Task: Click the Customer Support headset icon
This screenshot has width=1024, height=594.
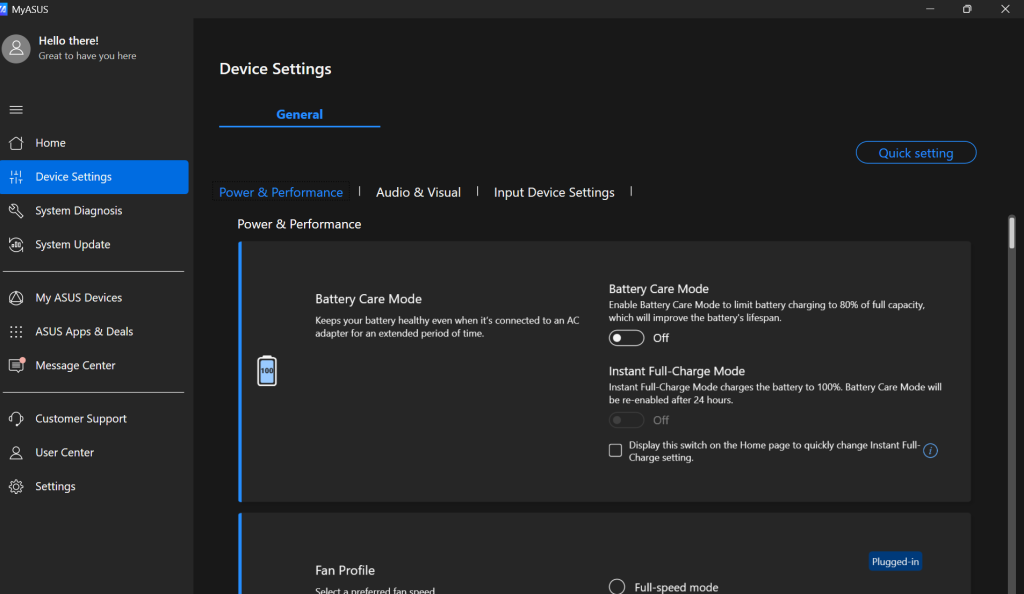Action: click(16, 419)
